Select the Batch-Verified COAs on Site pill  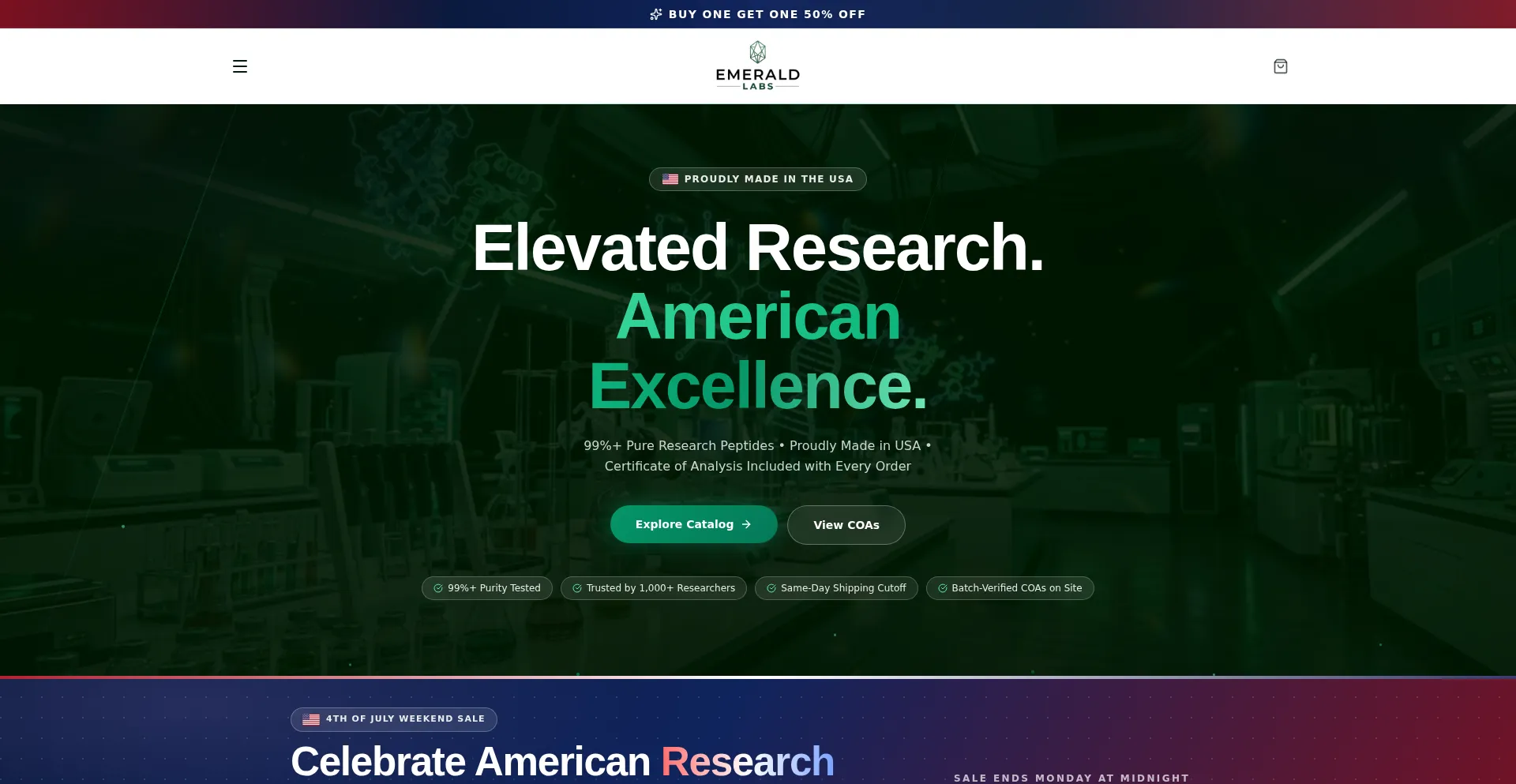(1010, 588)
